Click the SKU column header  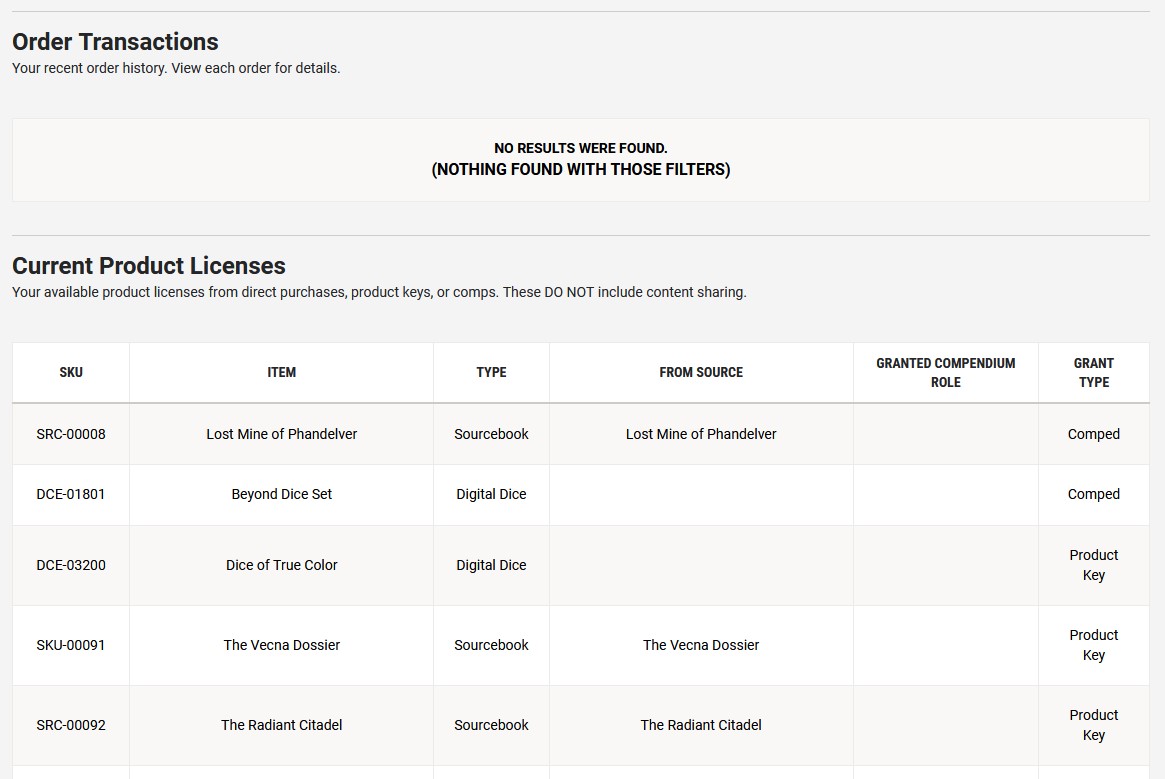(71, 372)
